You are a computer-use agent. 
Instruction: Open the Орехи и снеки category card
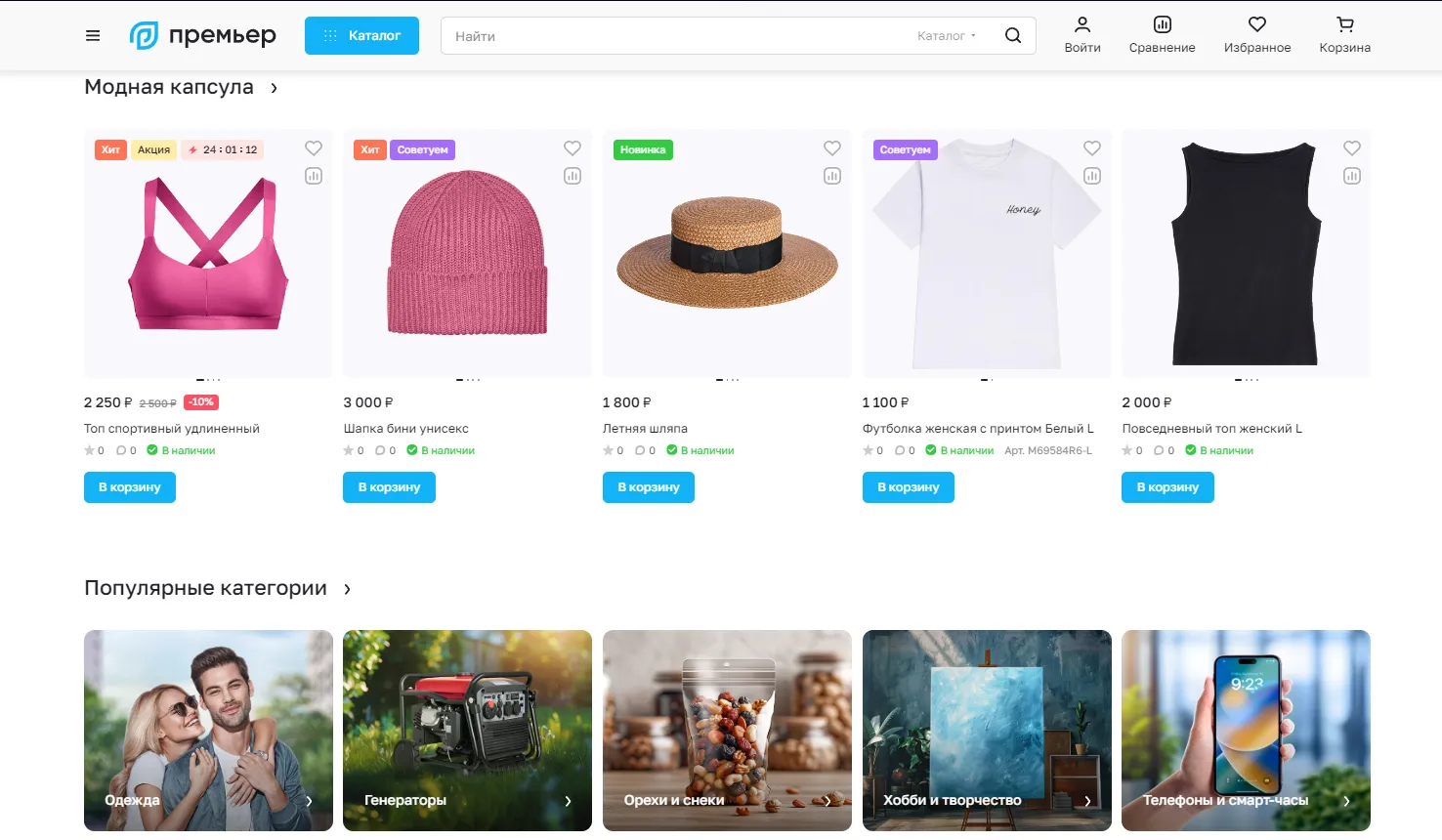point(727,731)
